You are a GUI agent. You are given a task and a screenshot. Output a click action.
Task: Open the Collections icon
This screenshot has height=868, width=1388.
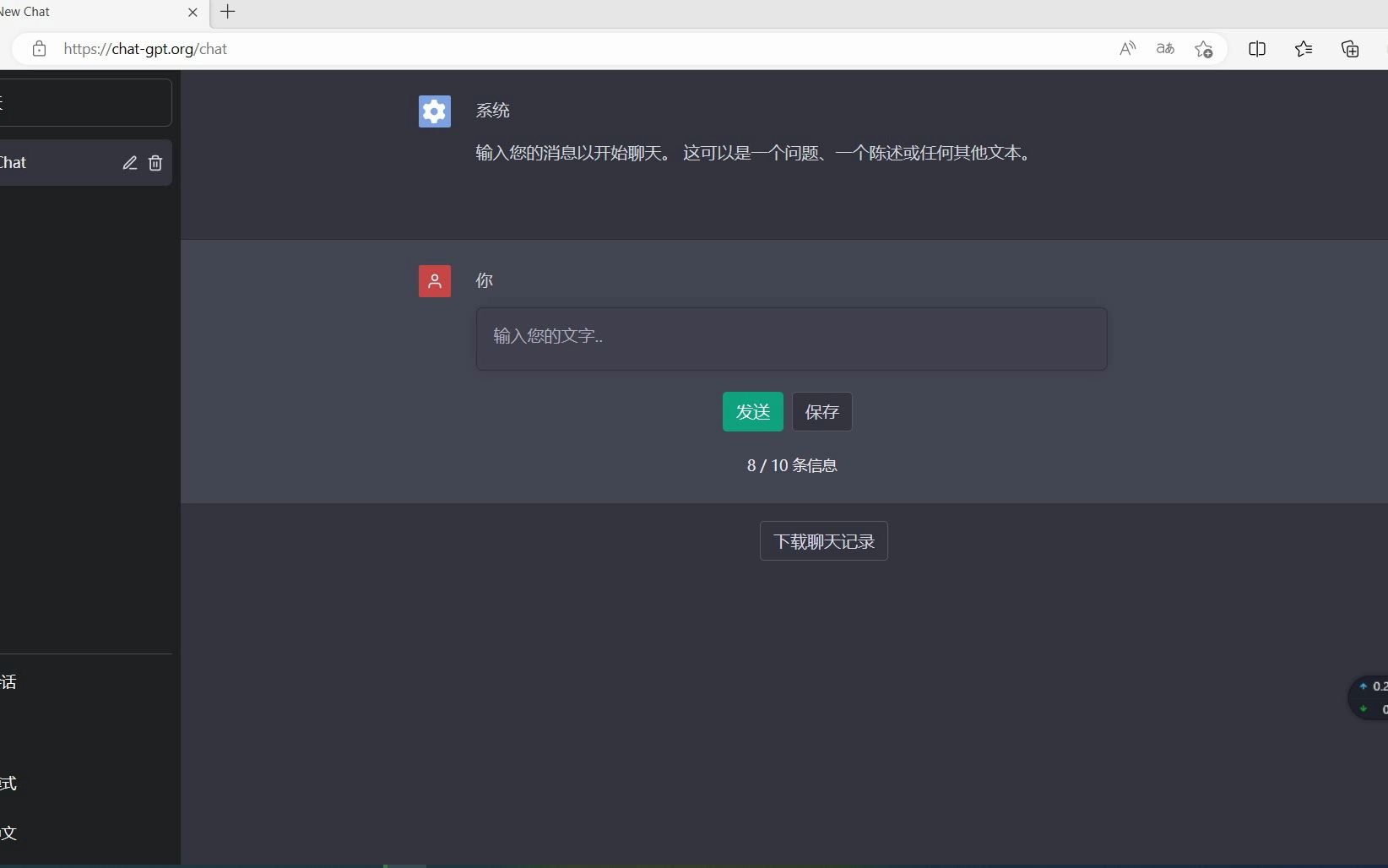(1350, 48)
